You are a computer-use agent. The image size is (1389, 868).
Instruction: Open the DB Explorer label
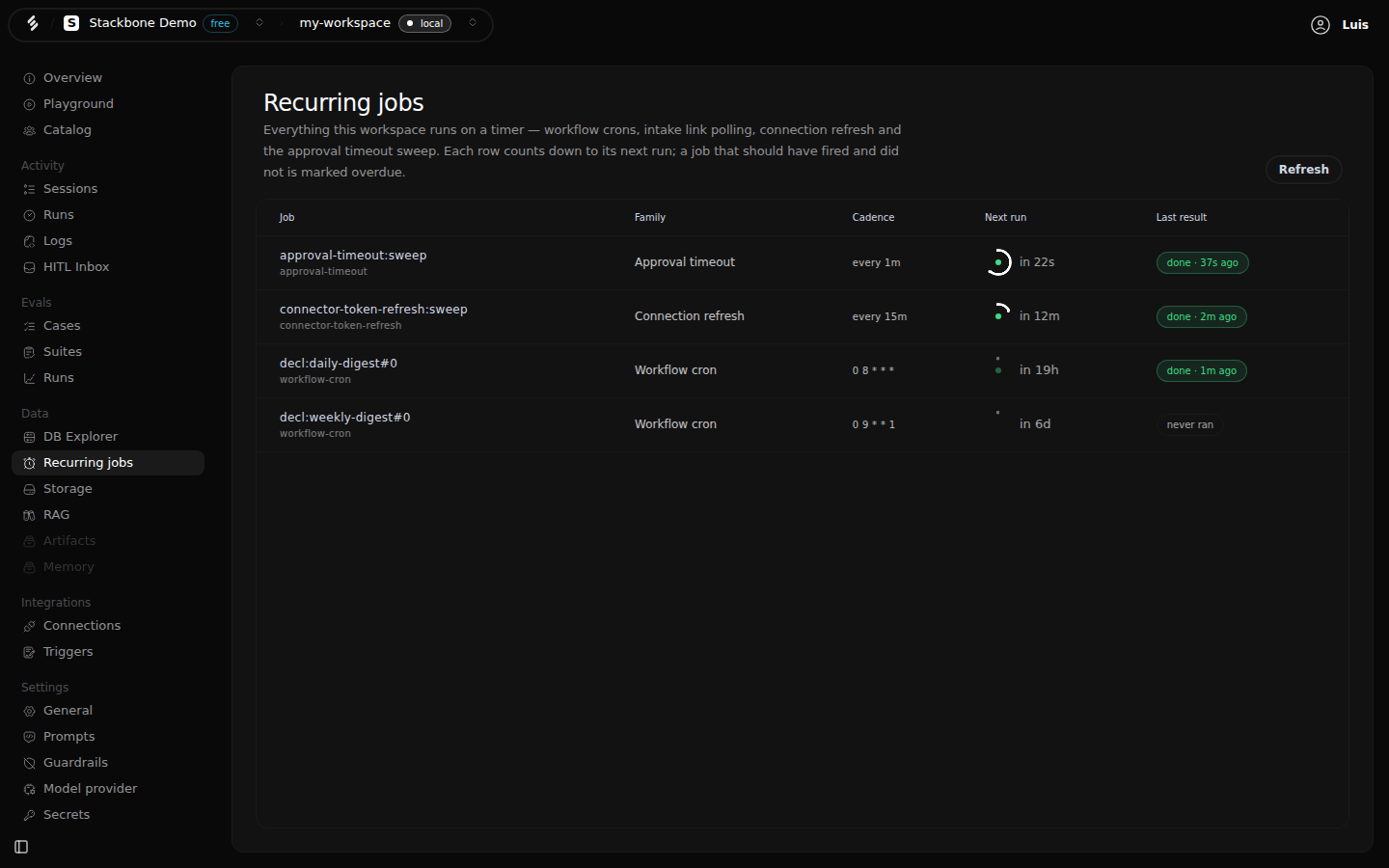click(x=80, y=437)
